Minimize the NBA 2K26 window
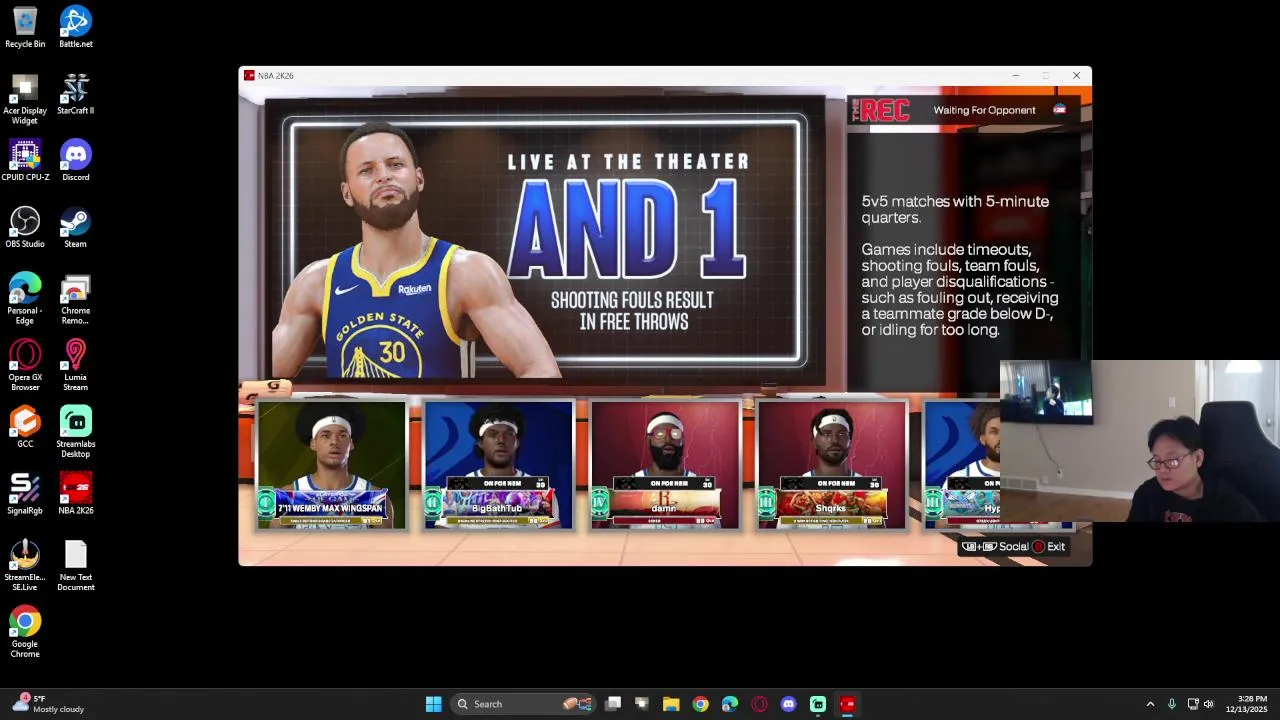This screenshot has height=720, width=1280. tap(1015, 76)
